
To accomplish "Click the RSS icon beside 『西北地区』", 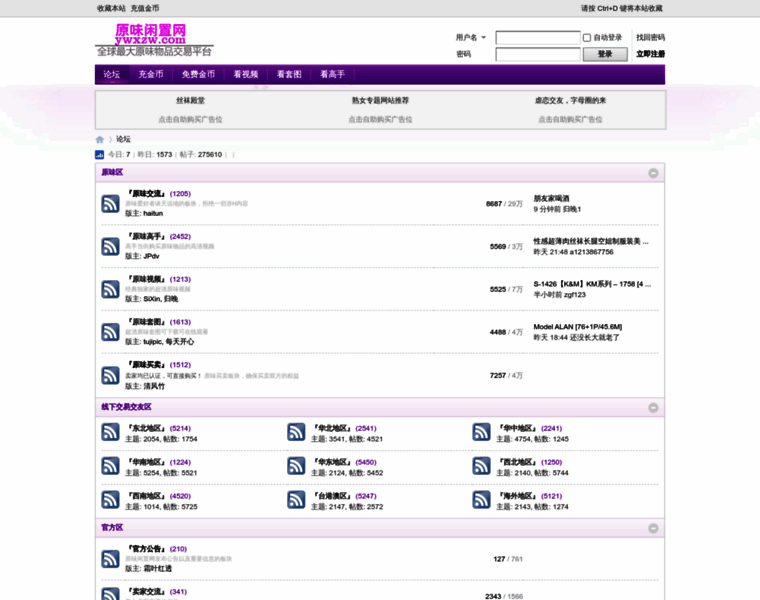I will [481, 466].
